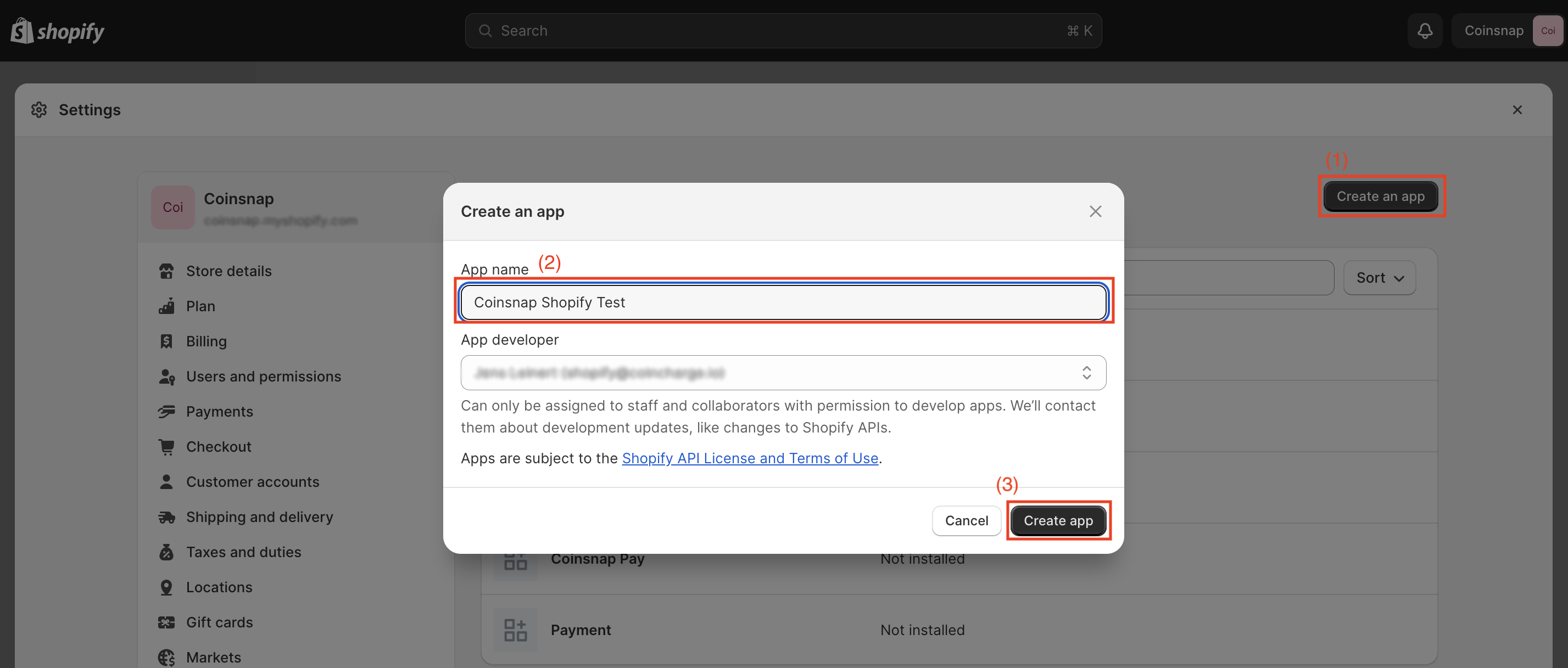The width and height of the screenshot is (1568, 668).
Task: Click the Settings gear icon
Action: point(40,110)
